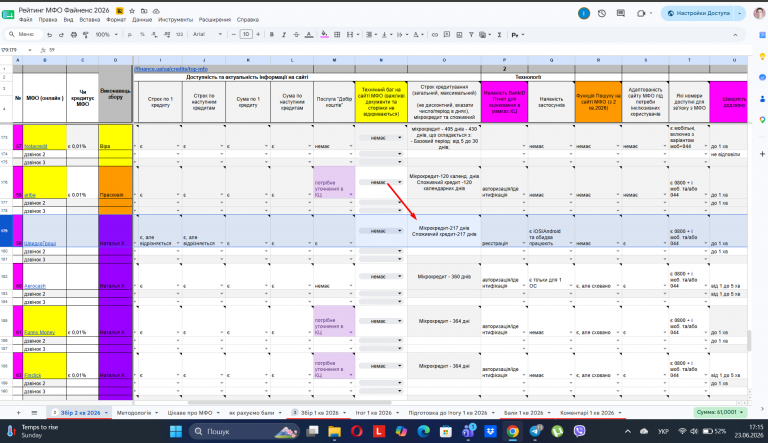Switch to Бали 1 кв 2026 tab
768x443 pixels.
coord(524,413)
